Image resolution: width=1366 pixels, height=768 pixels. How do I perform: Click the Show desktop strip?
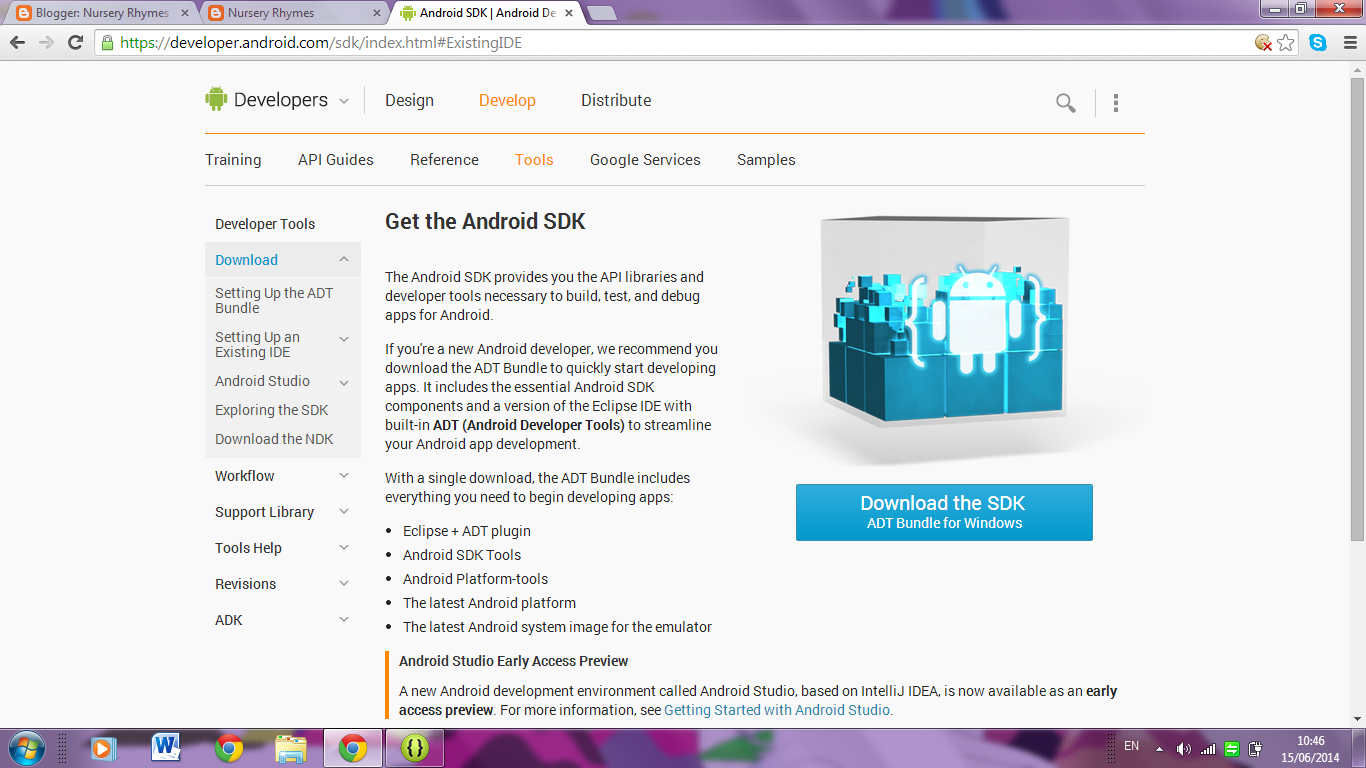click(x=1358, y=749)
